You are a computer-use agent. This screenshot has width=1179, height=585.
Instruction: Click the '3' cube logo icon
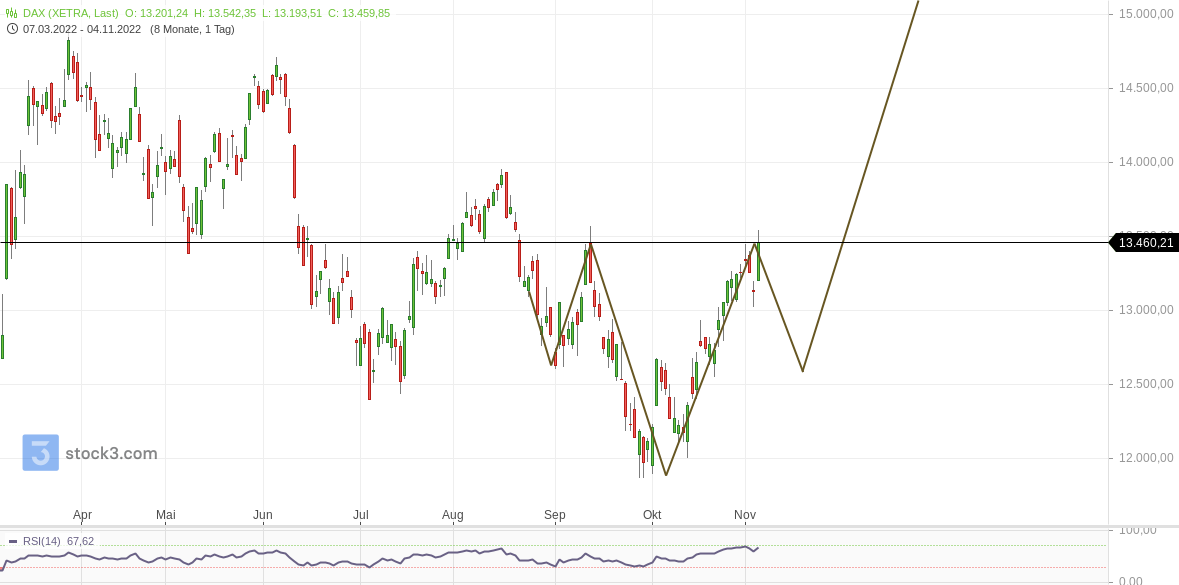tap(41, 453)
